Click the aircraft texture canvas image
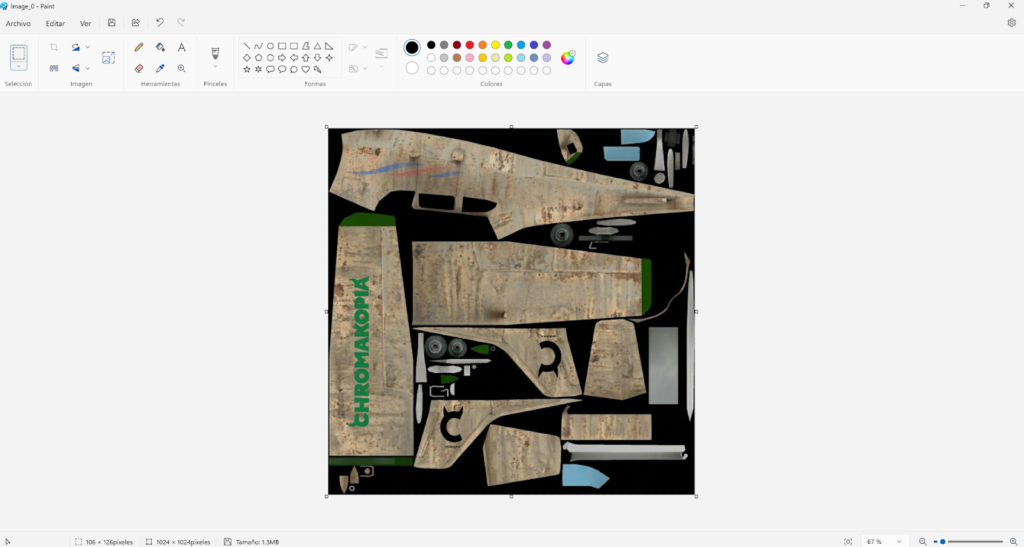 coord(511,311)
